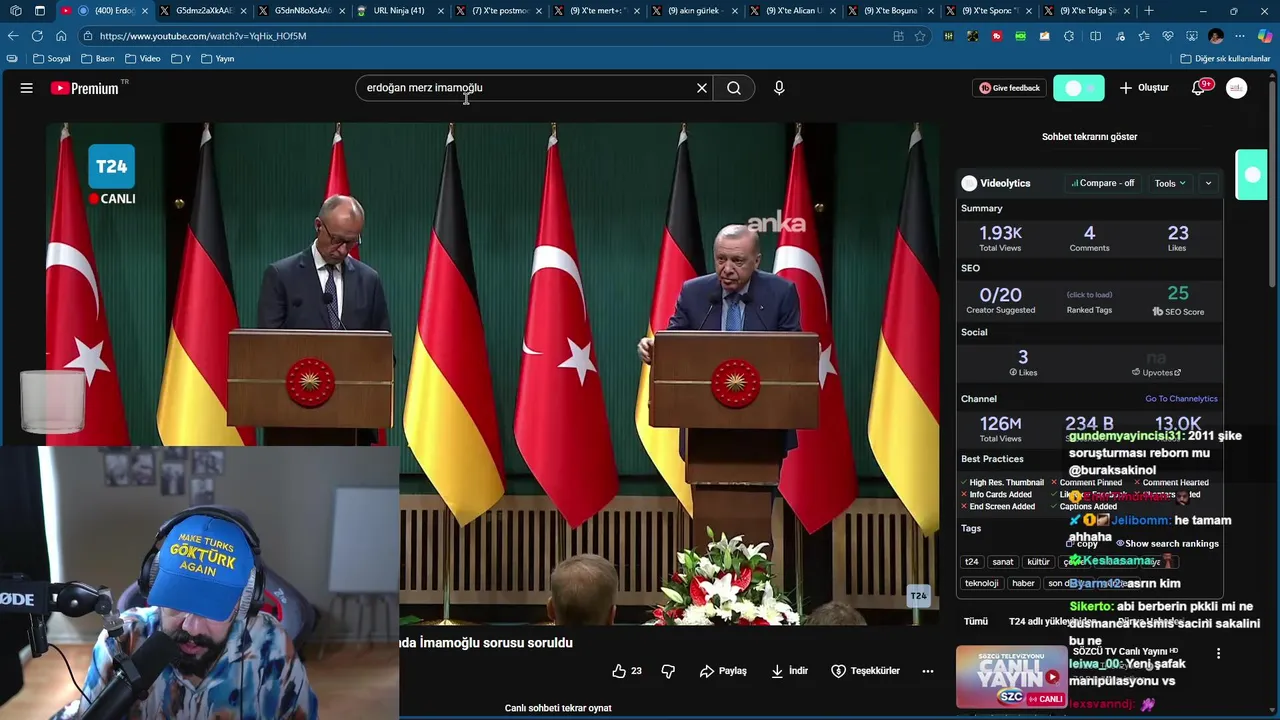Open new browser tab with plus
The height and width of the screenshot is (720, 1280).
tap(1149, 11)
